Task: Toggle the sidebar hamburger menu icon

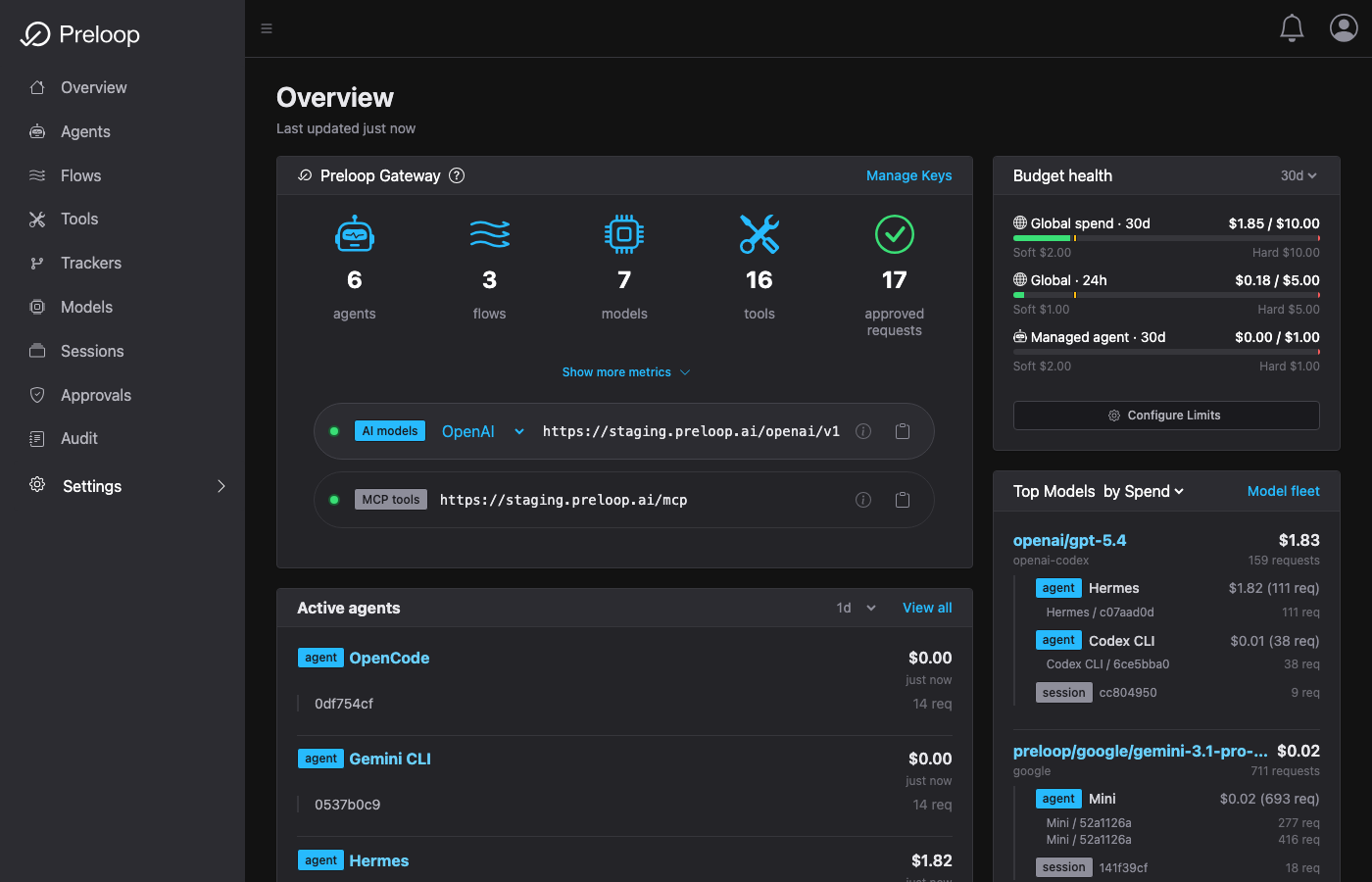Action: tap(267, 28)
